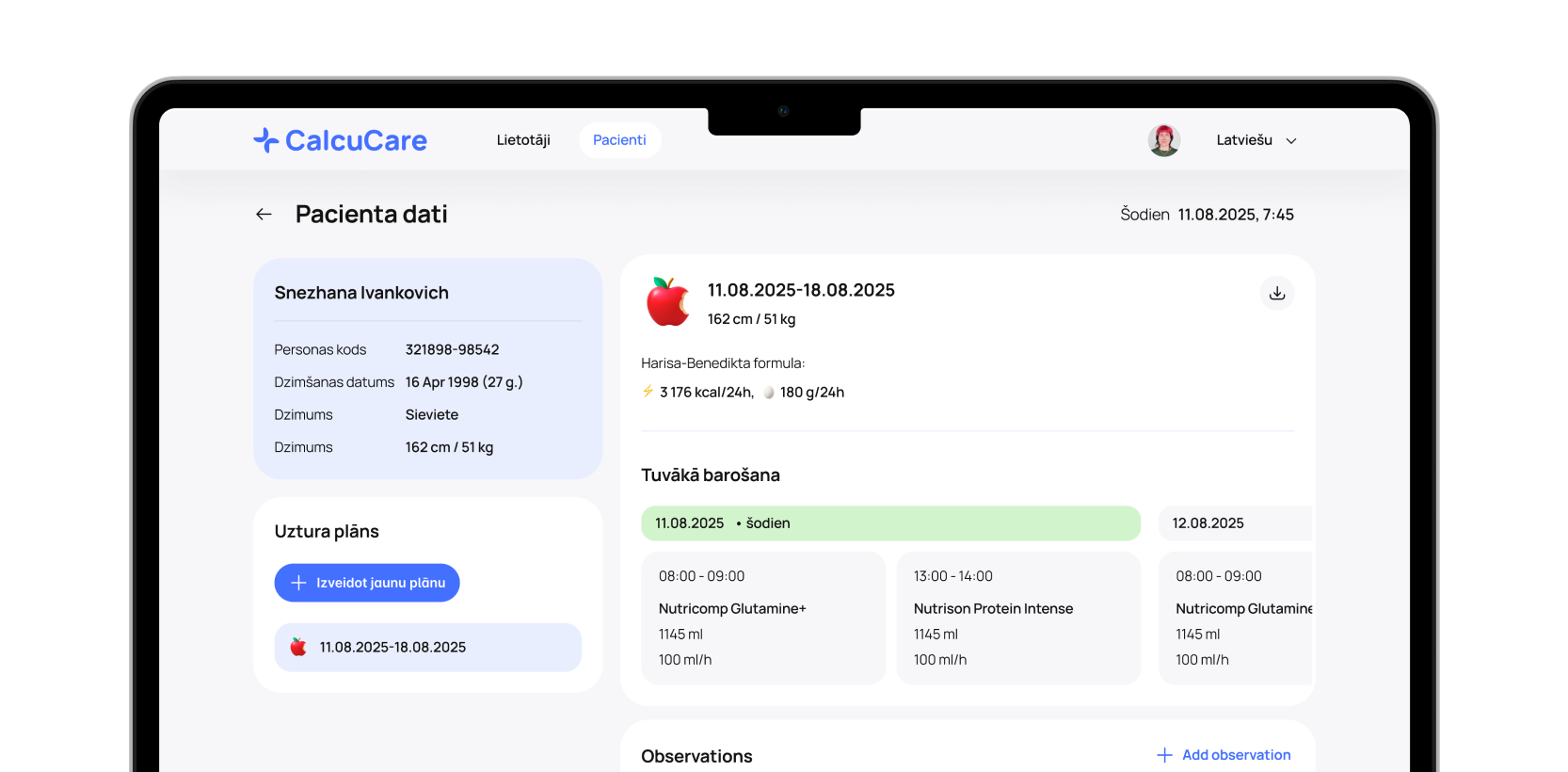The image size is (1568, 772).
Task: Click the language chevron arrow
Action: tap(1291, 141)
